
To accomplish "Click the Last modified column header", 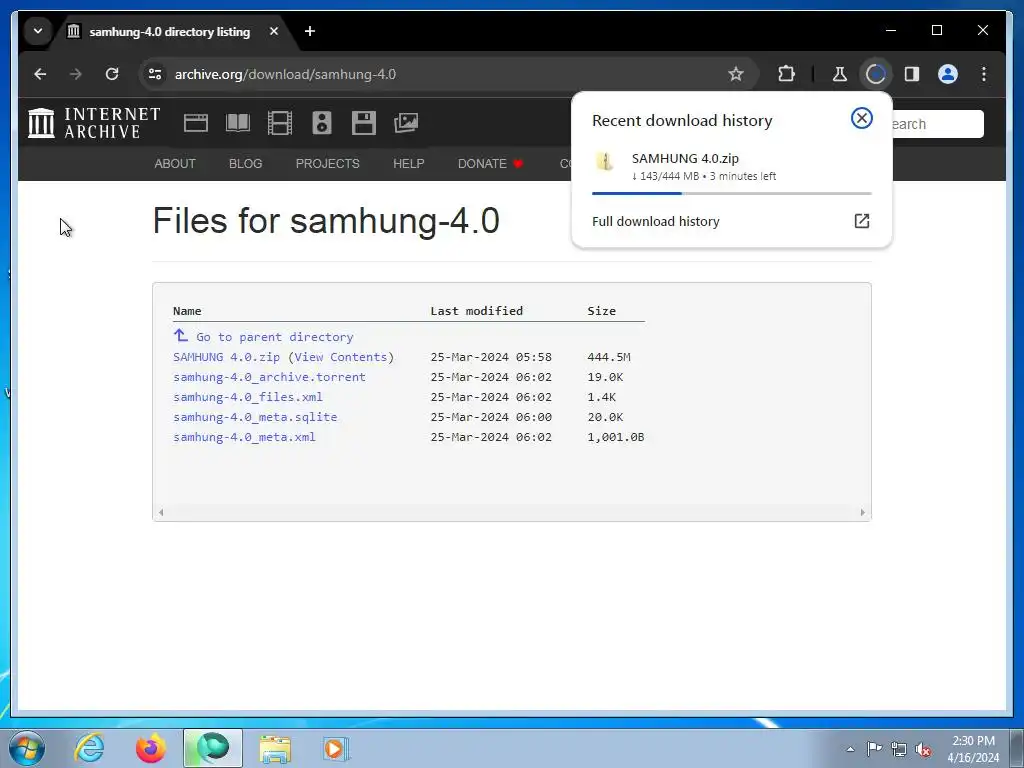I will pyautogui.click(x=477, y=311).
